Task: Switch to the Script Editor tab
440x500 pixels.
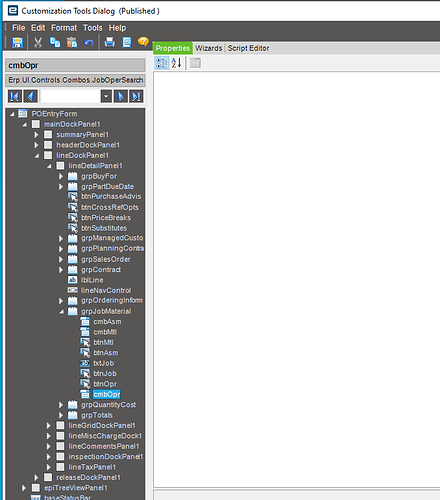Action: tap(248, 48)
